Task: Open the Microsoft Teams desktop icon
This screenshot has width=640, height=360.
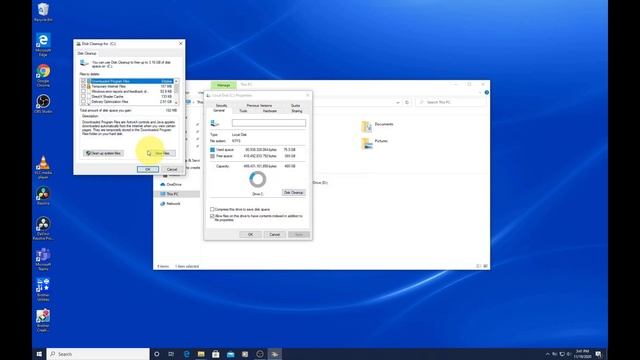Action: 43,259
